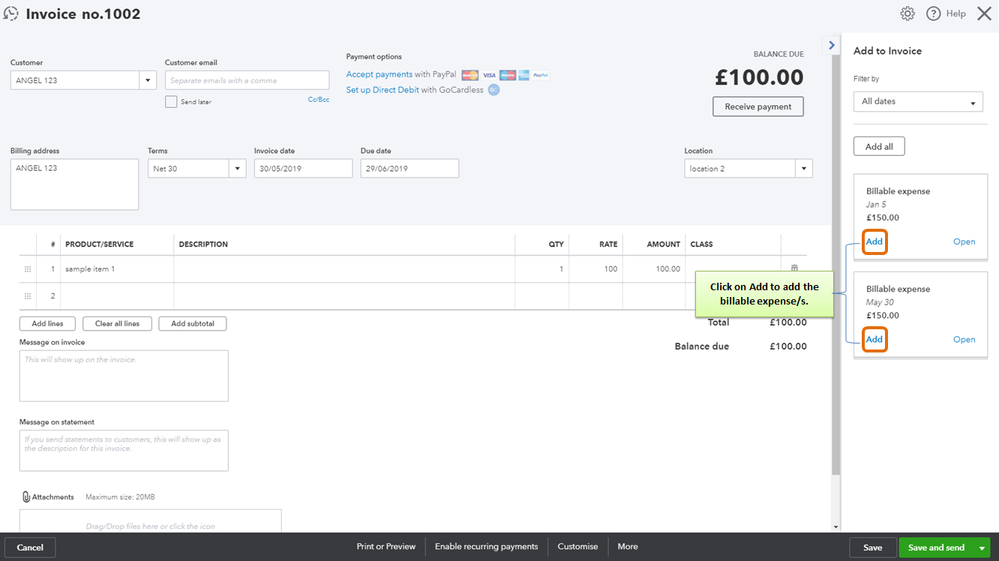This screenshot has height=561, width=999.
Task: Expand the Location dropdown
Action: [804, 169]
